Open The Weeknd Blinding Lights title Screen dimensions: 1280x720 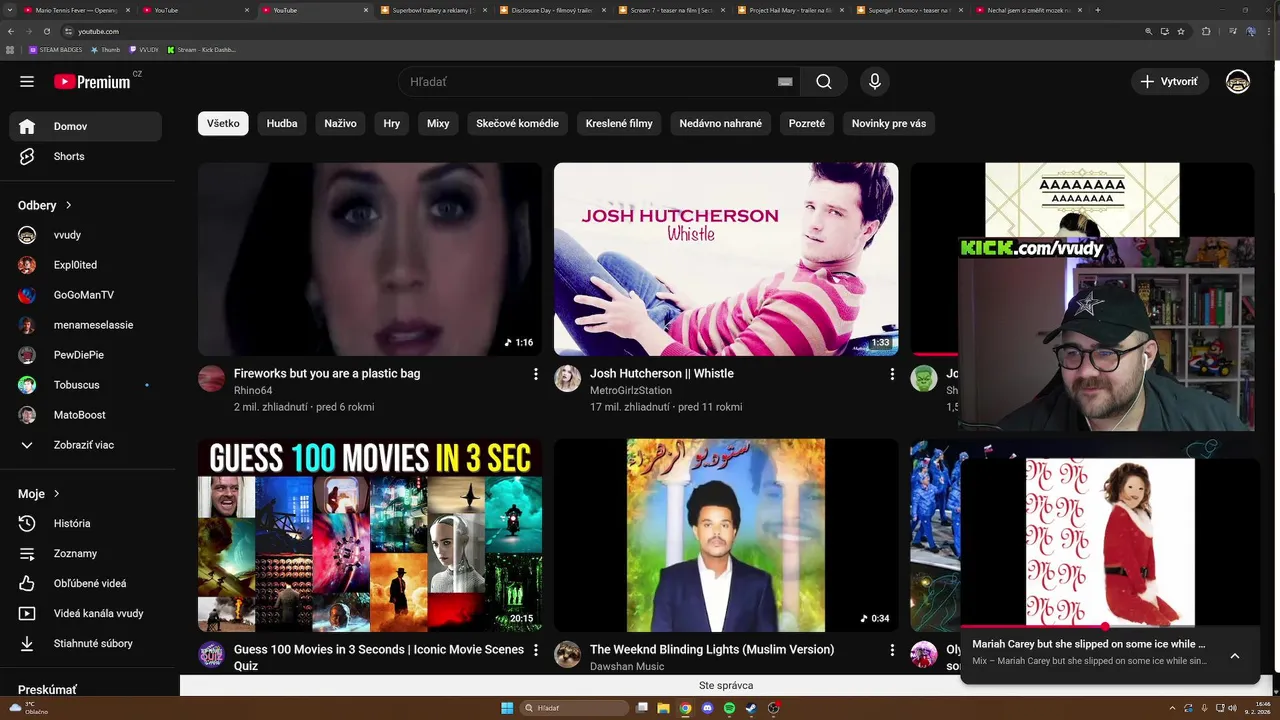[712, 649]
